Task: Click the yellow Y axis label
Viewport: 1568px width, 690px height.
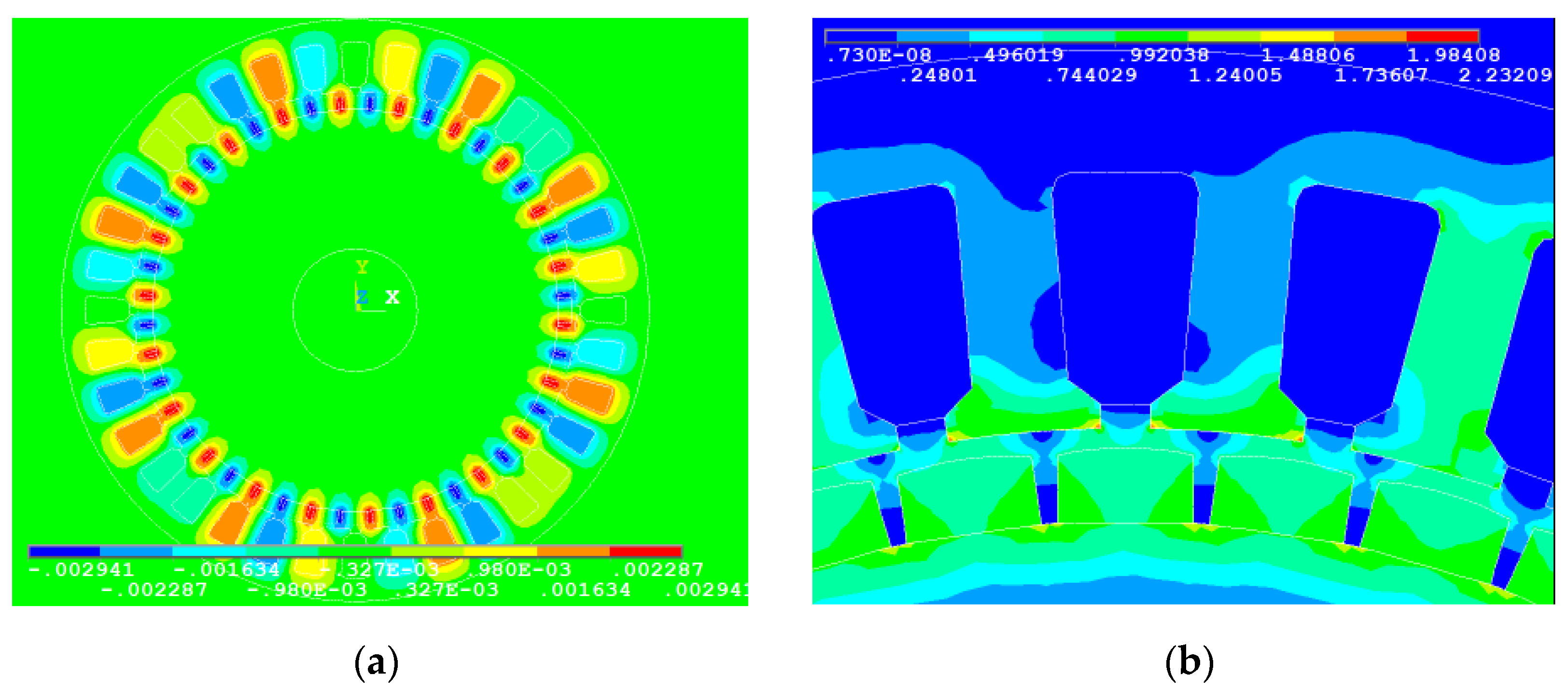Action: pos(362,267)
